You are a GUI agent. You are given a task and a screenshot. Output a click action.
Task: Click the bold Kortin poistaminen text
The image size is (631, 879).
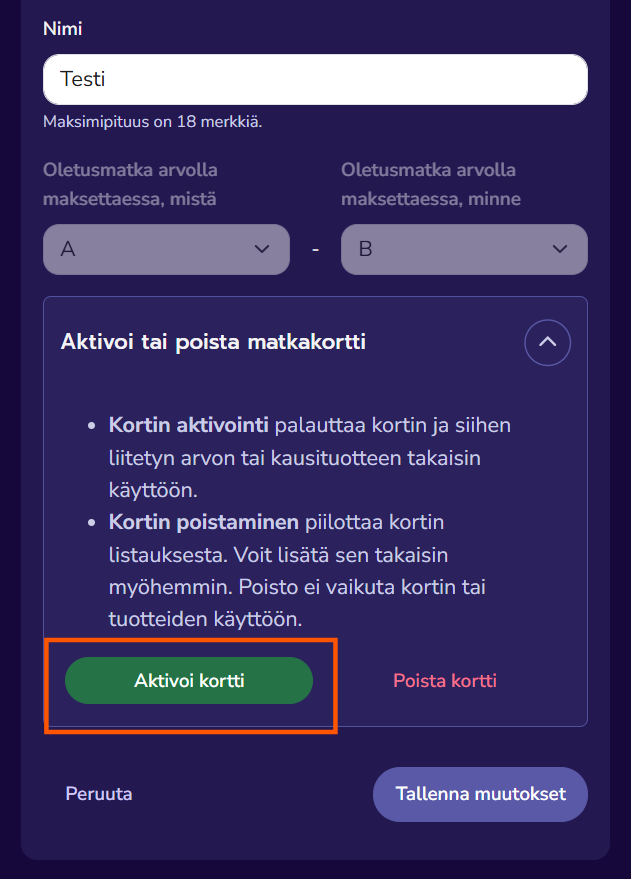pyautogui.click(x=203, y=522)
